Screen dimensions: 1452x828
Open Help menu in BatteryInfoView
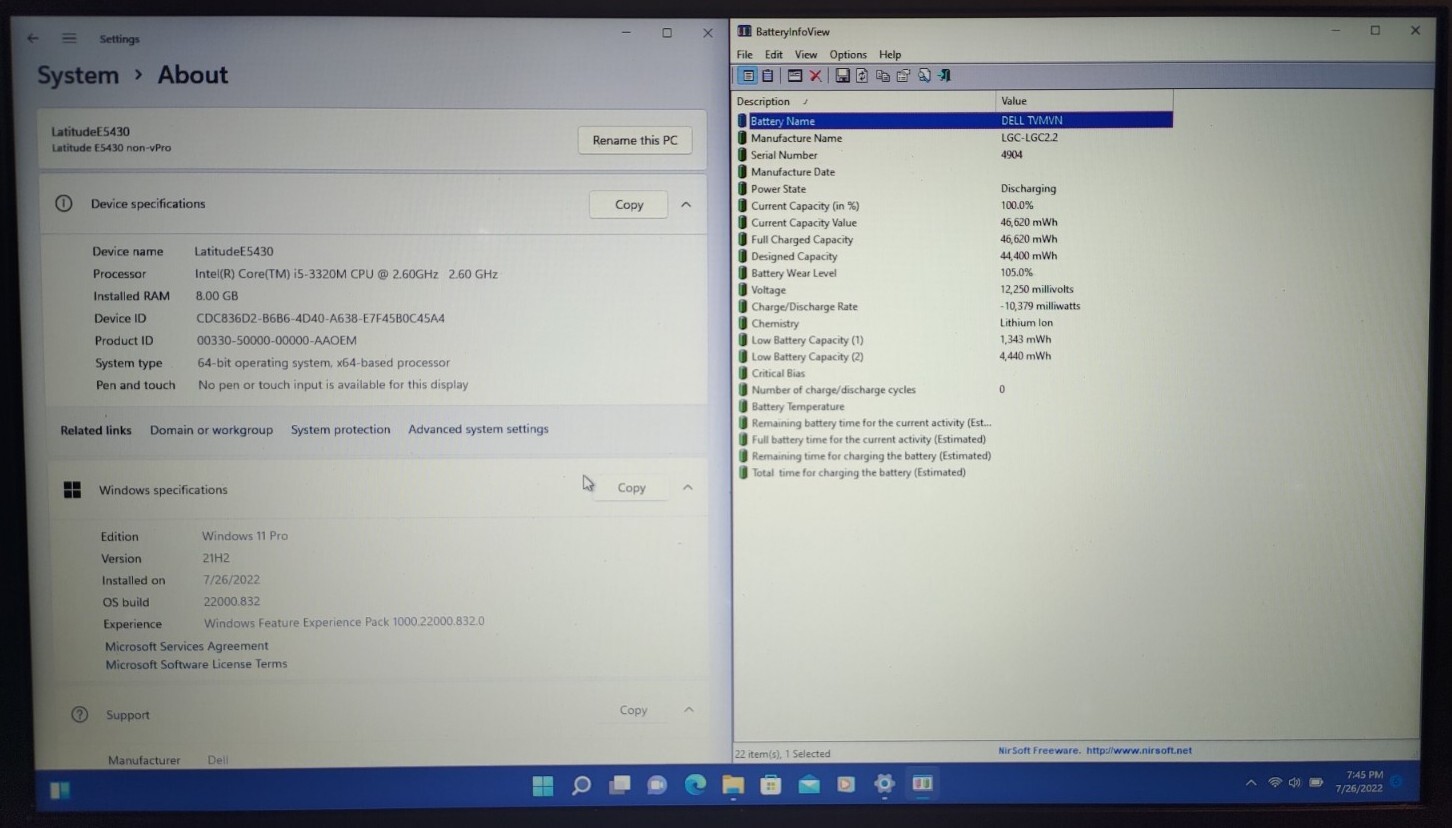890,55
